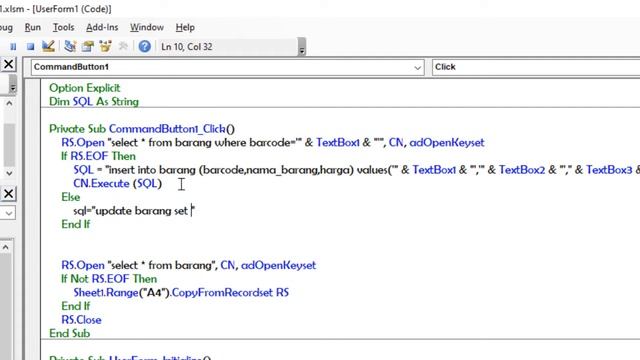This screenshot has width=640, height=360.
Task: Click the first End If line
Action: pyautogui.click(x=76, y=224)
